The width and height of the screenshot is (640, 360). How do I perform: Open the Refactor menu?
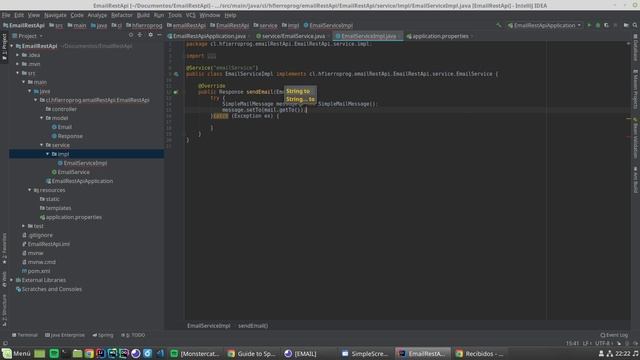pyautogui.click(x=122, y=15)
